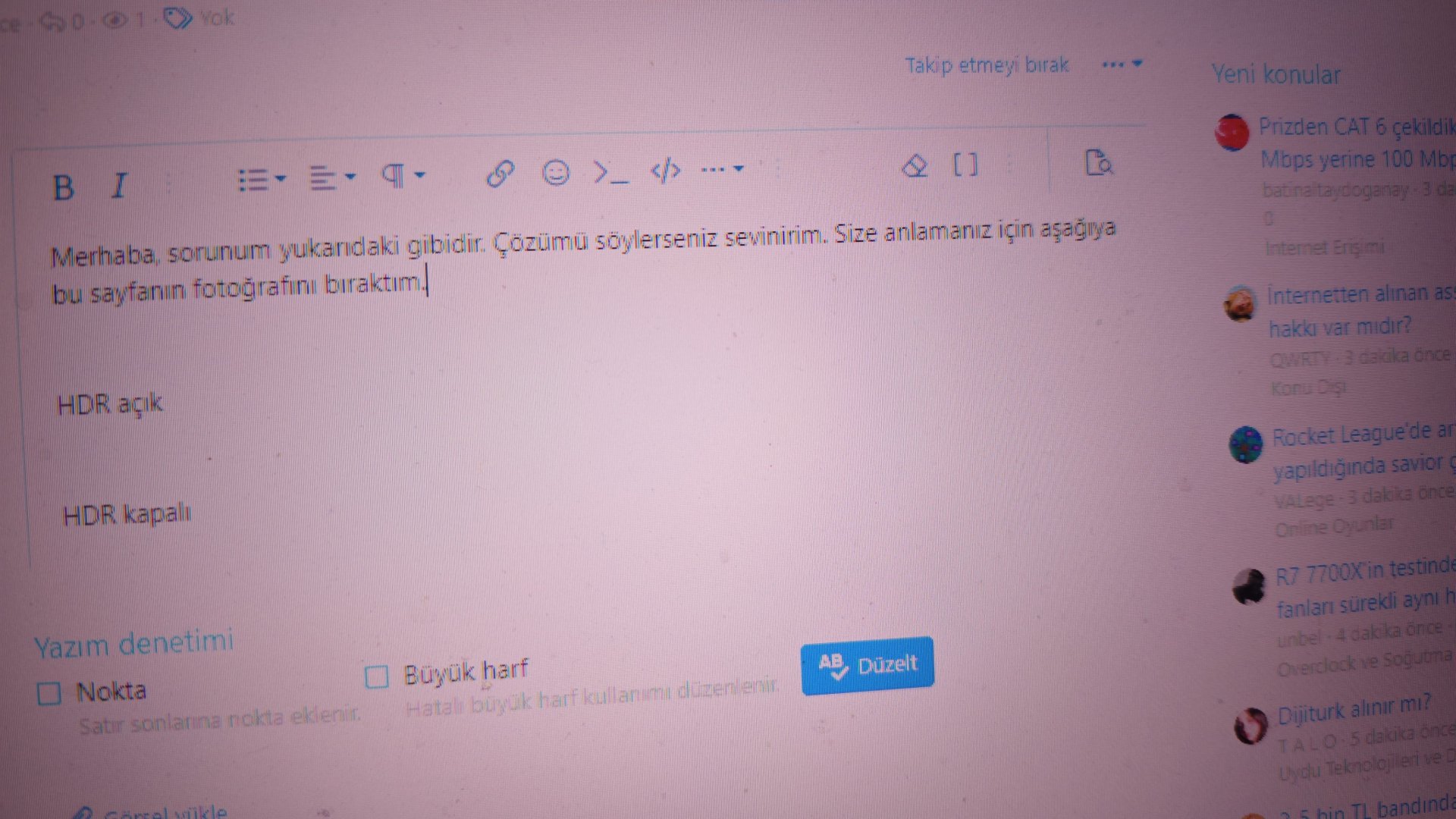Open the paragraph format dropdown

(x=403, y=176)
